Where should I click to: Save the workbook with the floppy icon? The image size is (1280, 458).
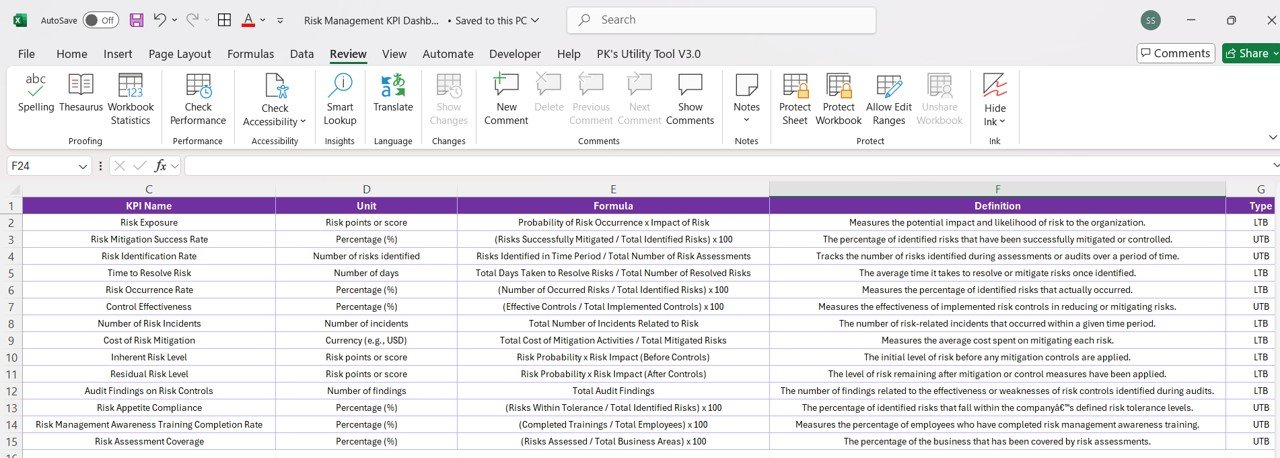pyautogui.click(x=137, y=20)
